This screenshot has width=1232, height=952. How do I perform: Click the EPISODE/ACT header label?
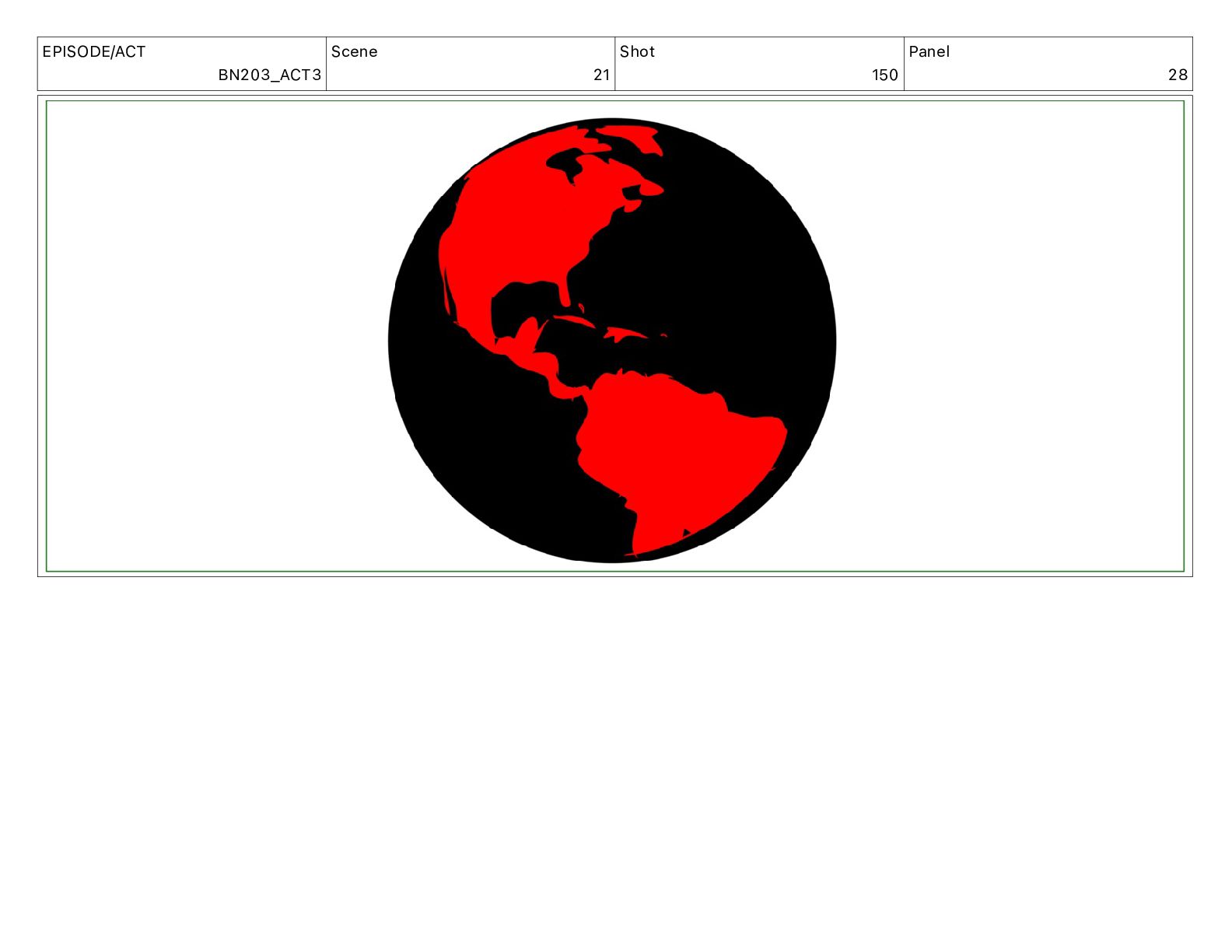[x=94, y=52]
